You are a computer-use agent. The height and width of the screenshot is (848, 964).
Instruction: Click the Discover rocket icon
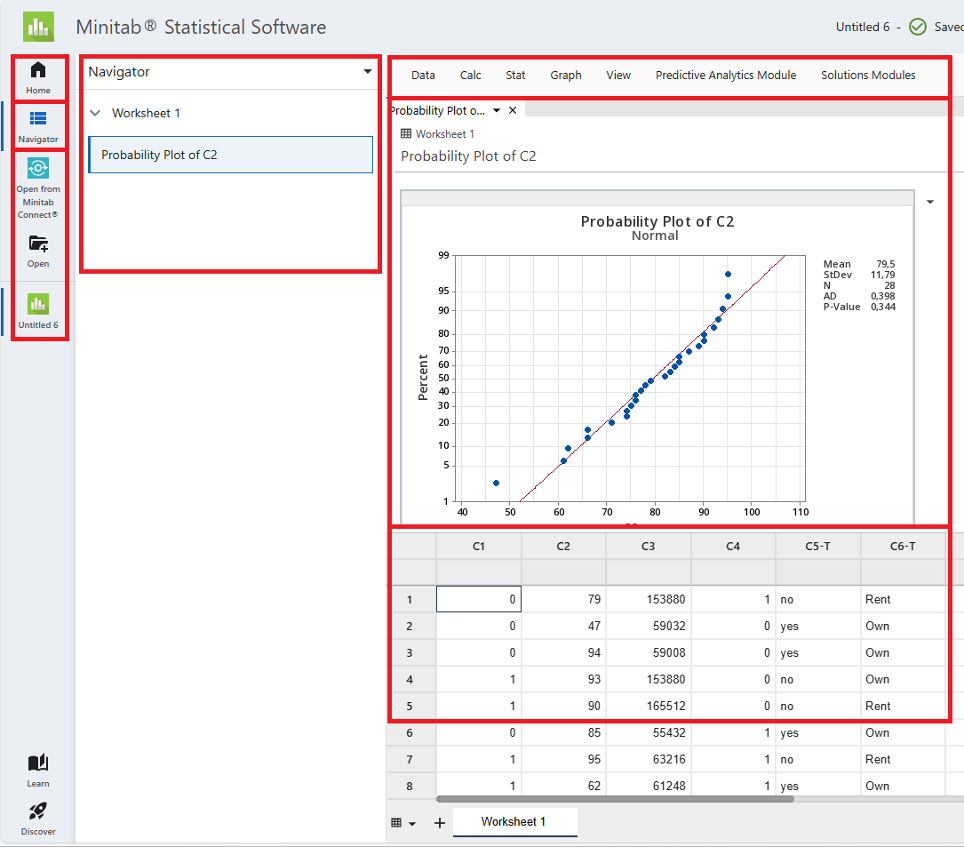click(38, 812)
